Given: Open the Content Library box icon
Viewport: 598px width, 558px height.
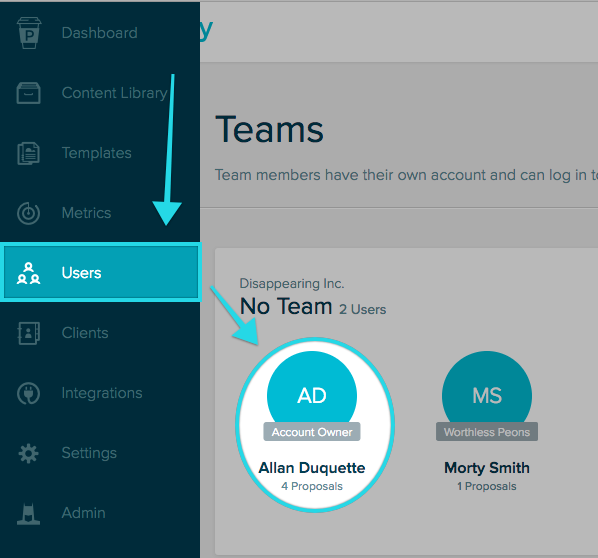Looking at the screenshot, I should (29, 93).
